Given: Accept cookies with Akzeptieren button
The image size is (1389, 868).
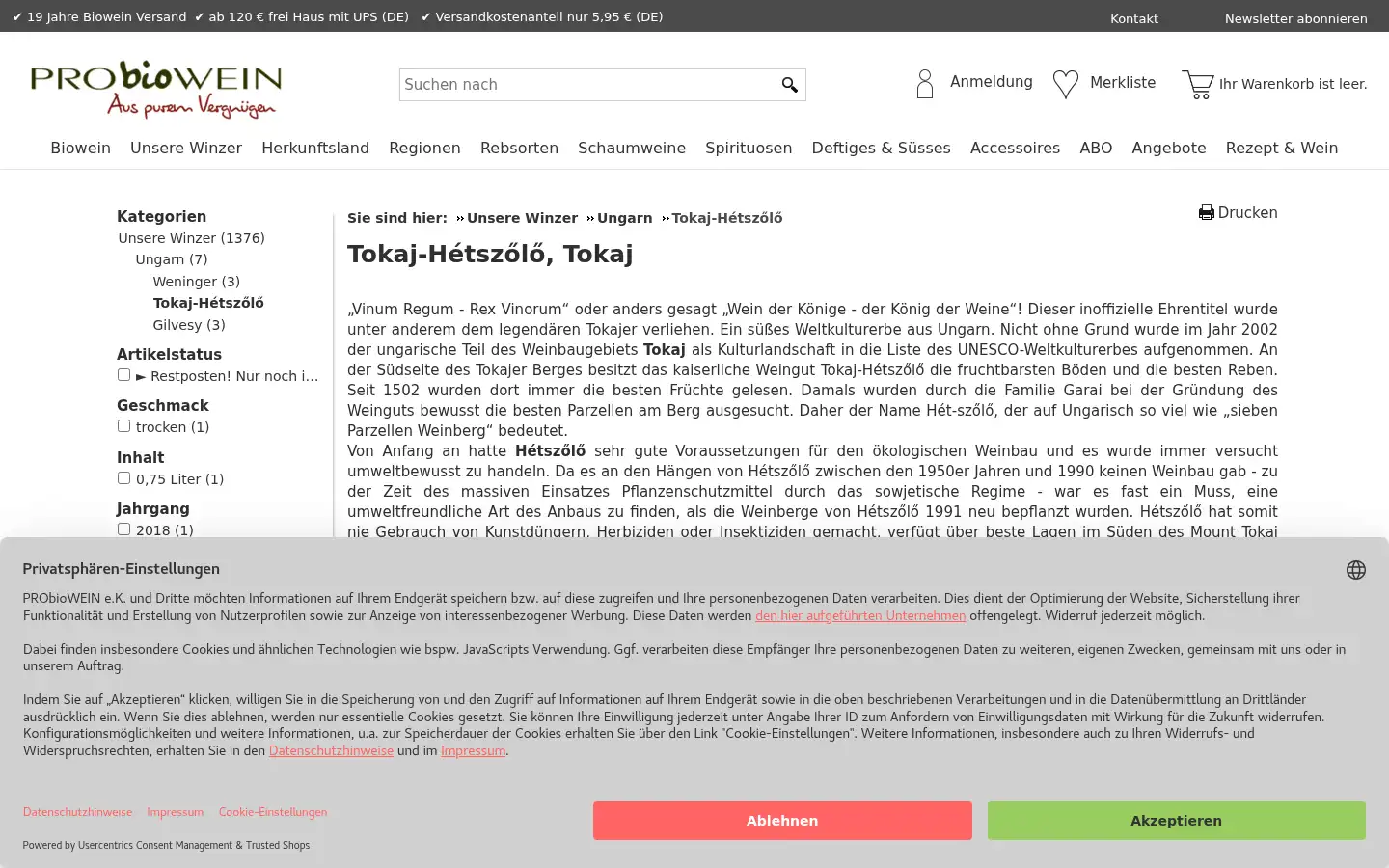Looking at the screenshot, I should (x=1176, y=821).
